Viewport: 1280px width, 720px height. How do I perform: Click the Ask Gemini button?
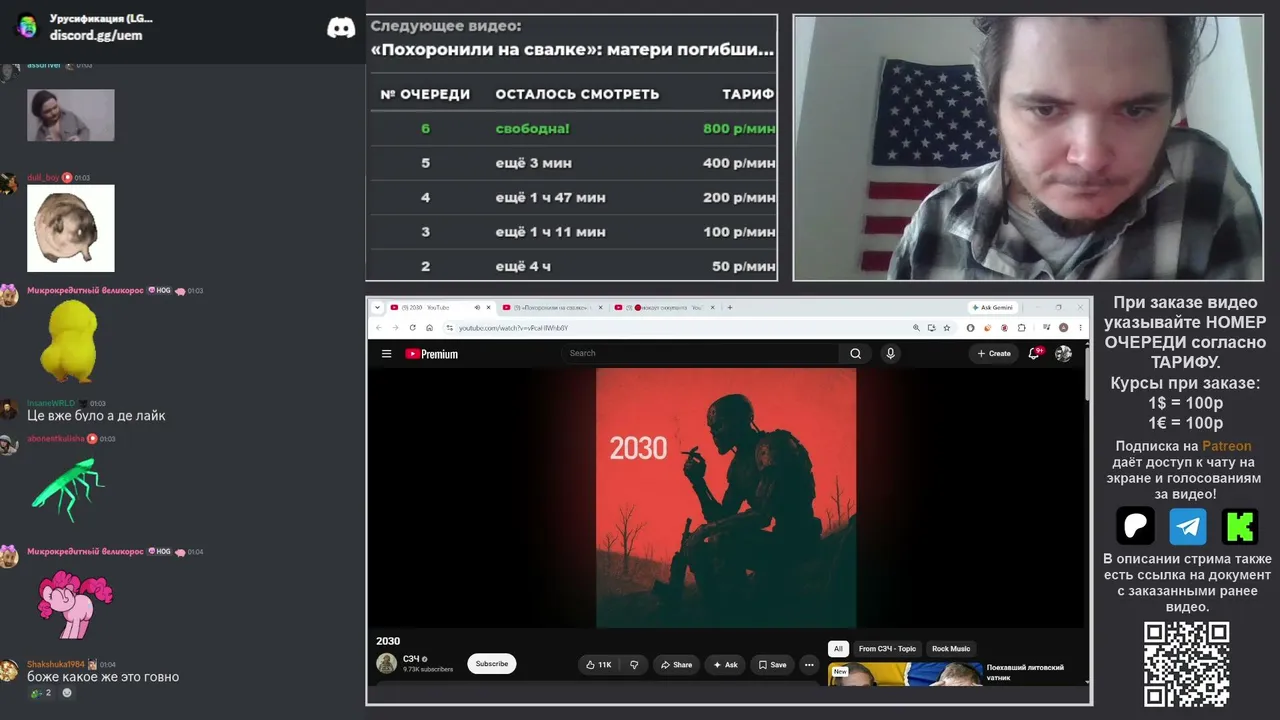[993, 307]
